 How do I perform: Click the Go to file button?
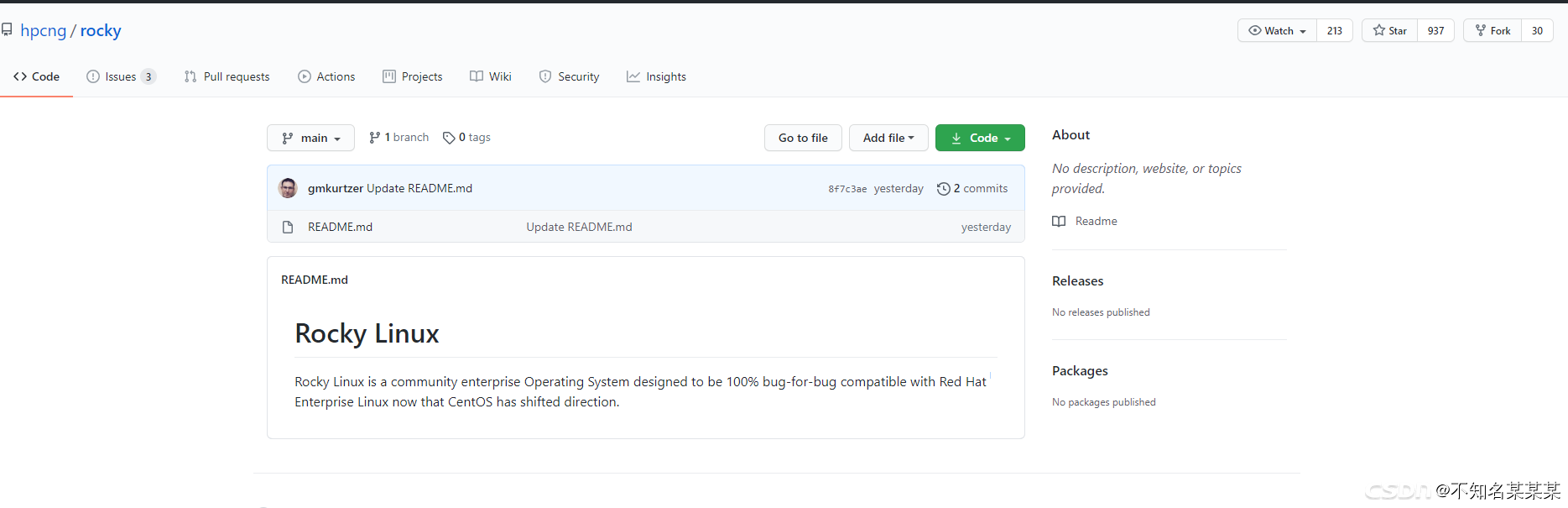(803, 138)
